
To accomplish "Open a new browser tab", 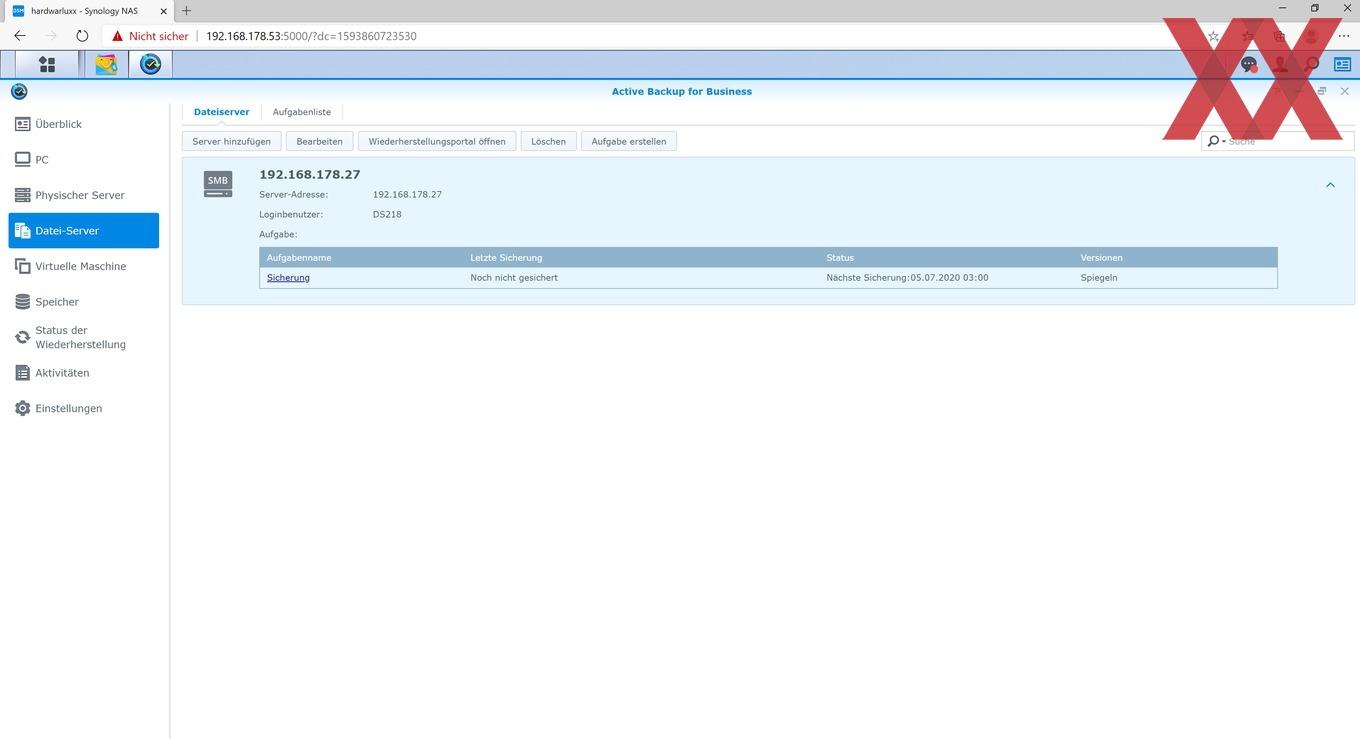I will click(x=186, y=10).
